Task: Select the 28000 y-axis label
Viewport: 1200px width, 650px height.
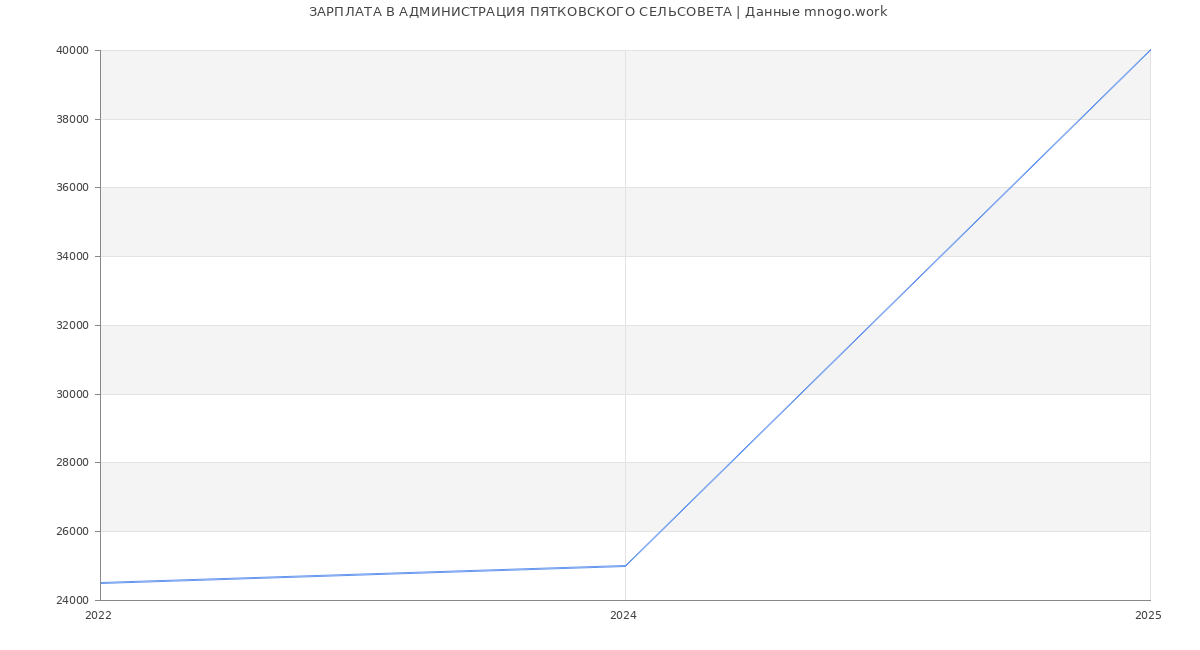Action: point(72,463)
